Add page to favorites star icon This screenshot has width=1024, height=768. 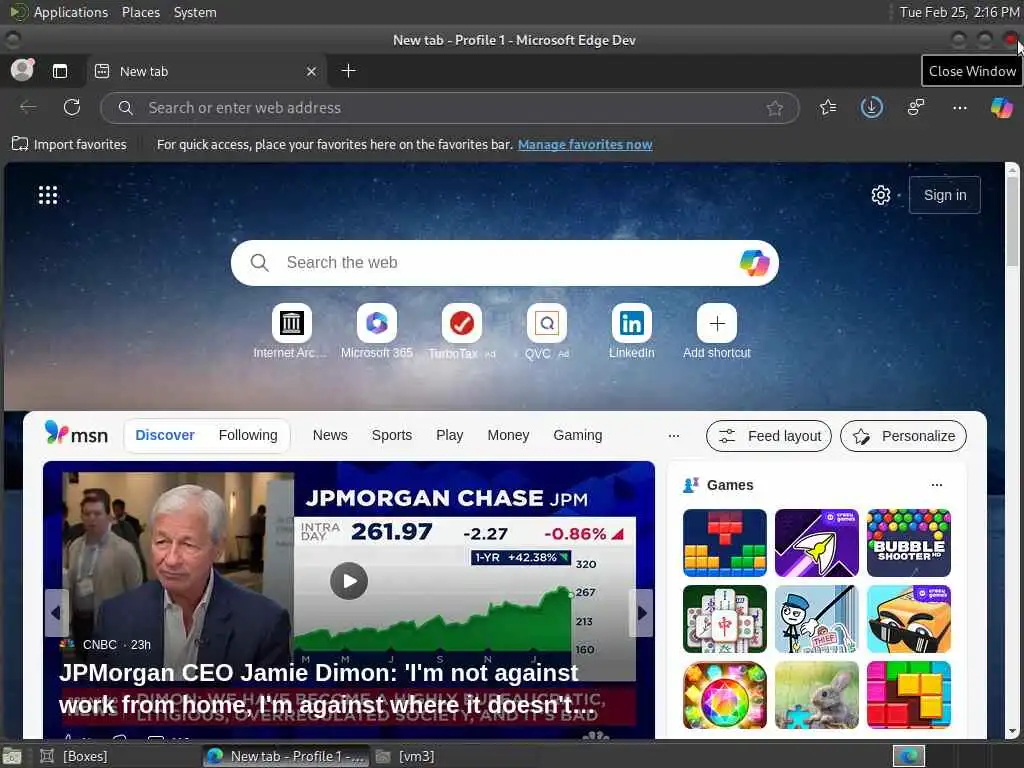(x=775, y=108)
